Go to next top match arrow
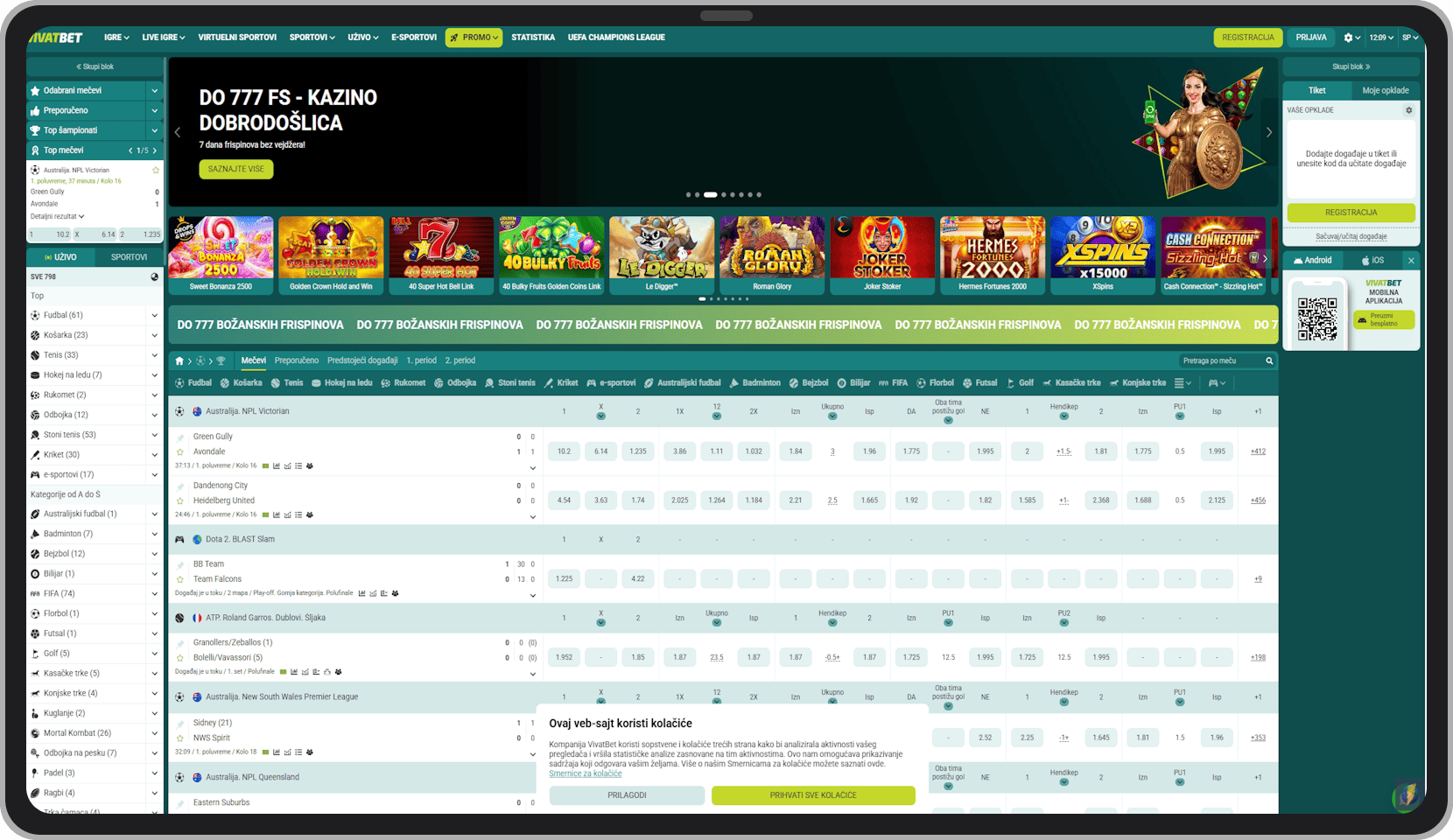This screenshot has height=840, width=1453. point(155,150)
